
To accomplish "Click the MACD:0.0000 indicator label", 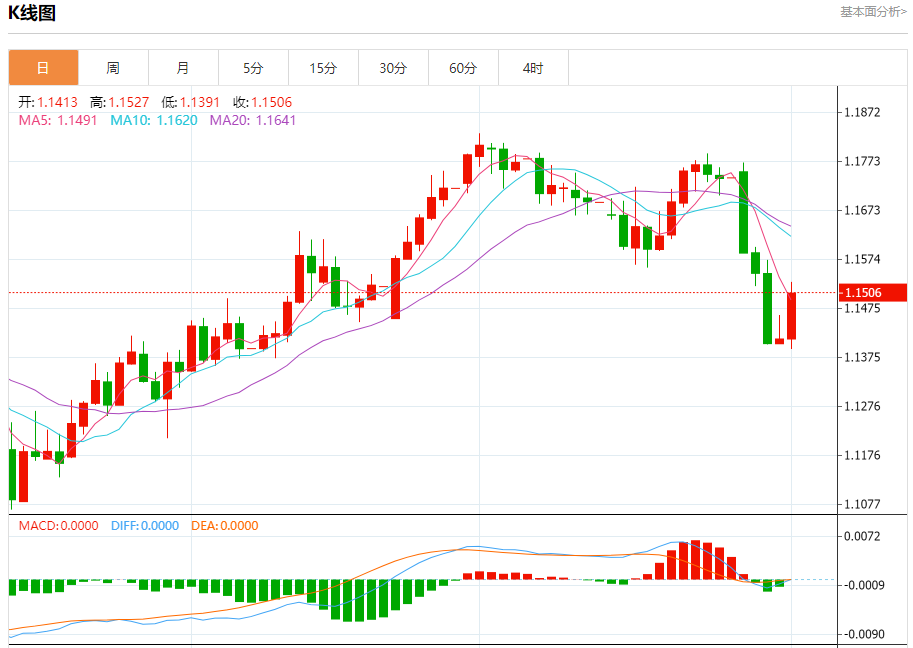I will point(58,526).
